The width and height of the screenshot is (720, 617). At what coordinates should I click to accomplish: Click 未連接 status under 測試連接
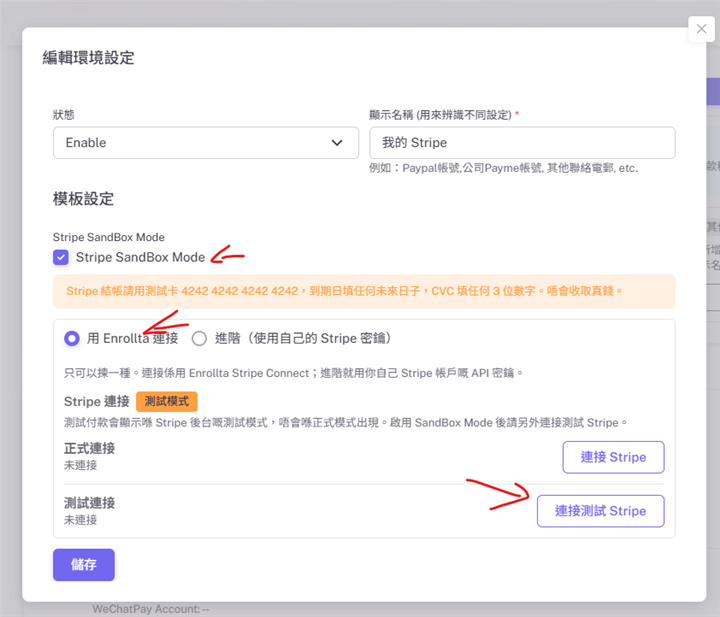80,520
